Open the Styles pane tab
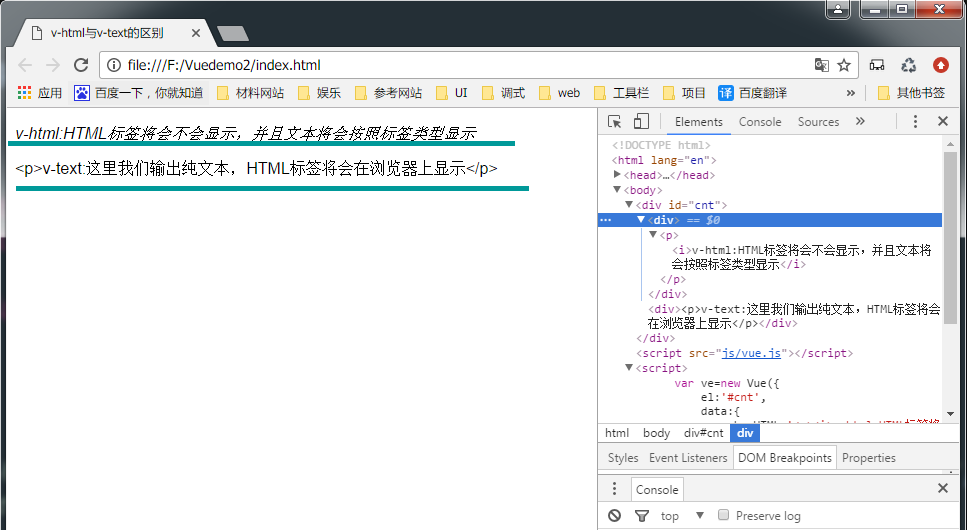This screenshot has width=967, height=530. click(x=623, y=458)
